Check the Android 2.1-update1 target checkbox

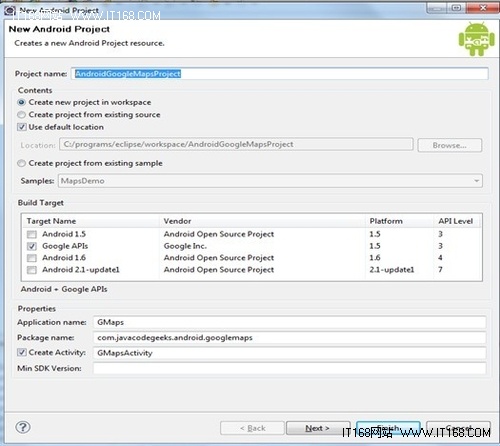click(32, 270)
